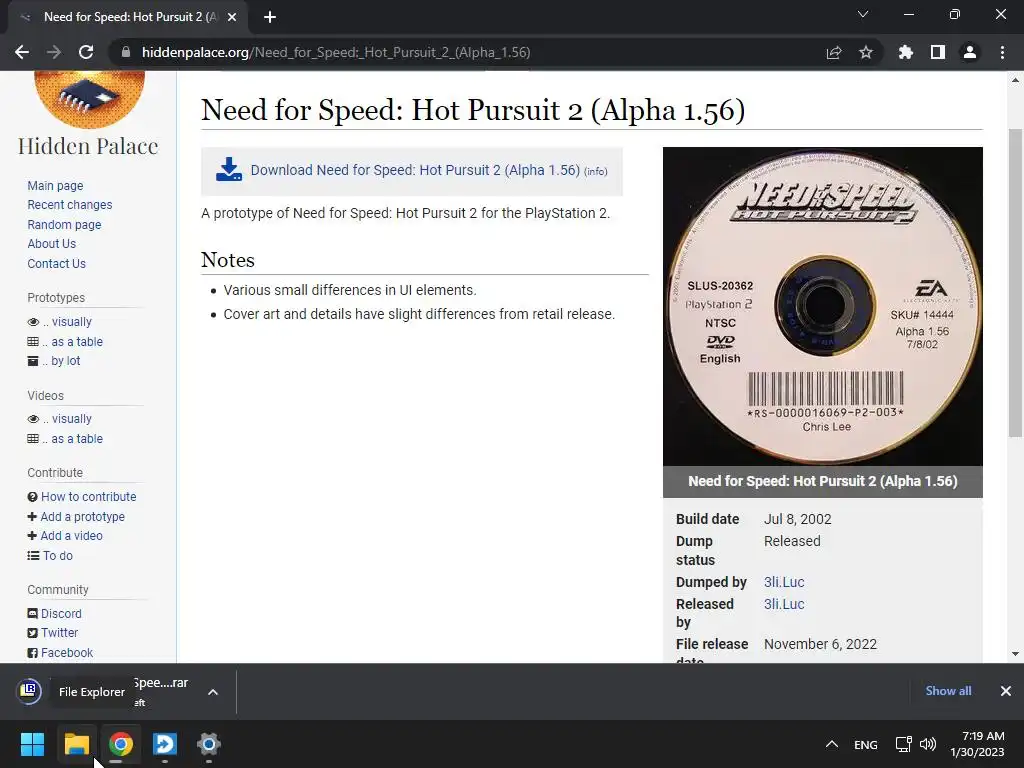The height and width of the screenshot is (768, 1024).
Task: Click the eye icon under Prototypes
Action: (33, 322)
